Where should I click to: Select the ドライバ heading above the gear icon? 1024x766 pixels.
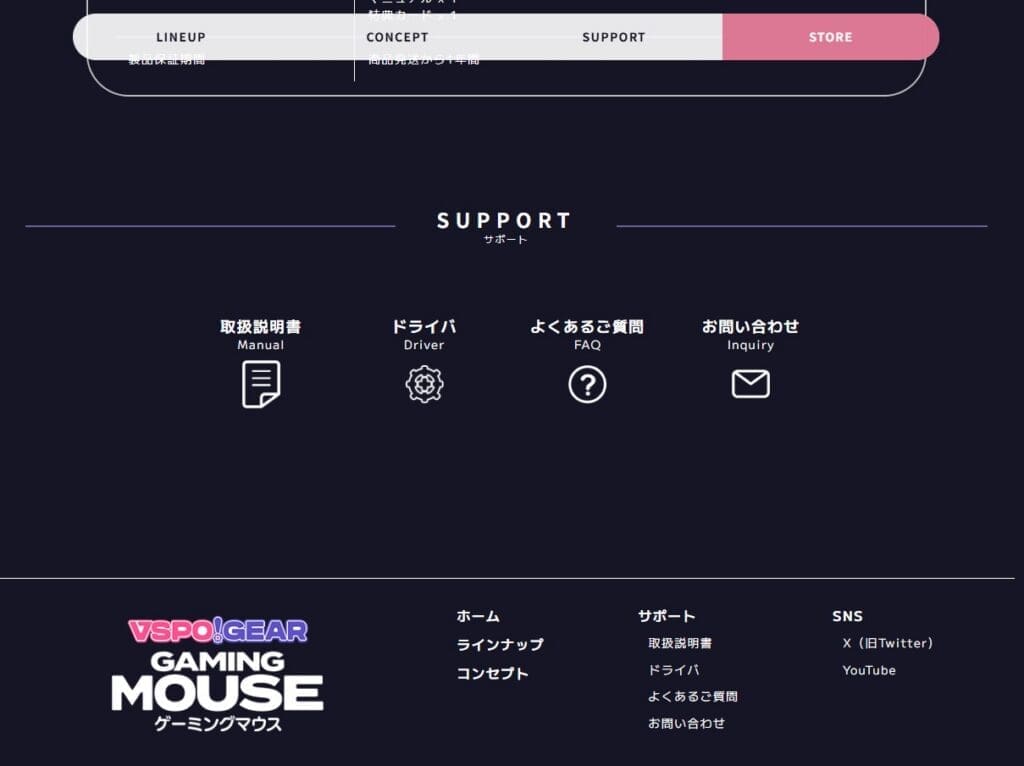point(424,326)
